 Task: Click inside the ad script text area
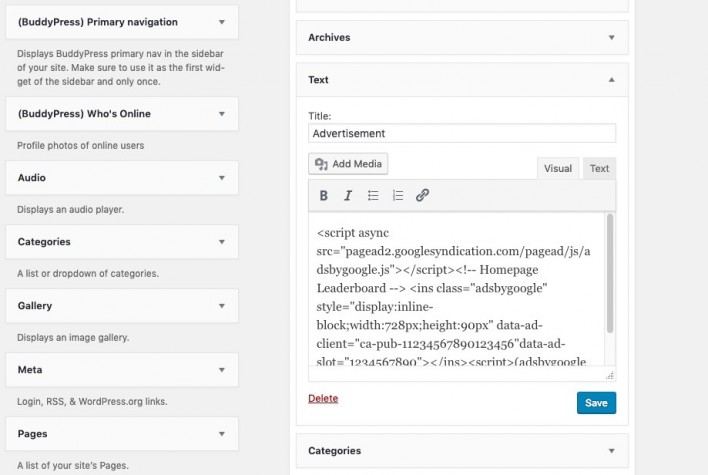pyautogui.click(x=456, y=289)
